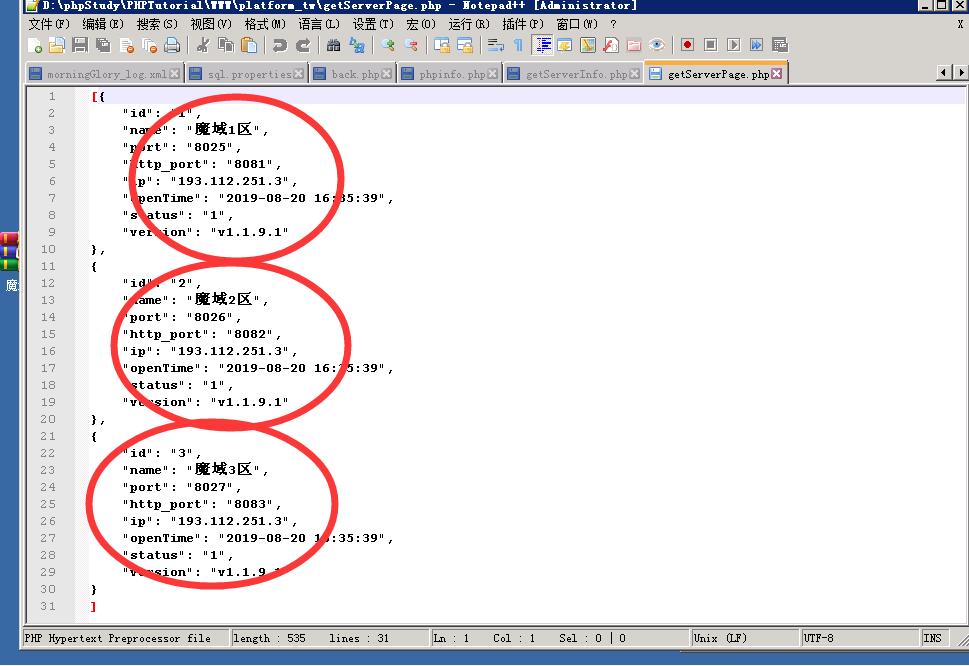969x666 pixels.
Task: Click the Print toolbar icon
Action: 172,45
